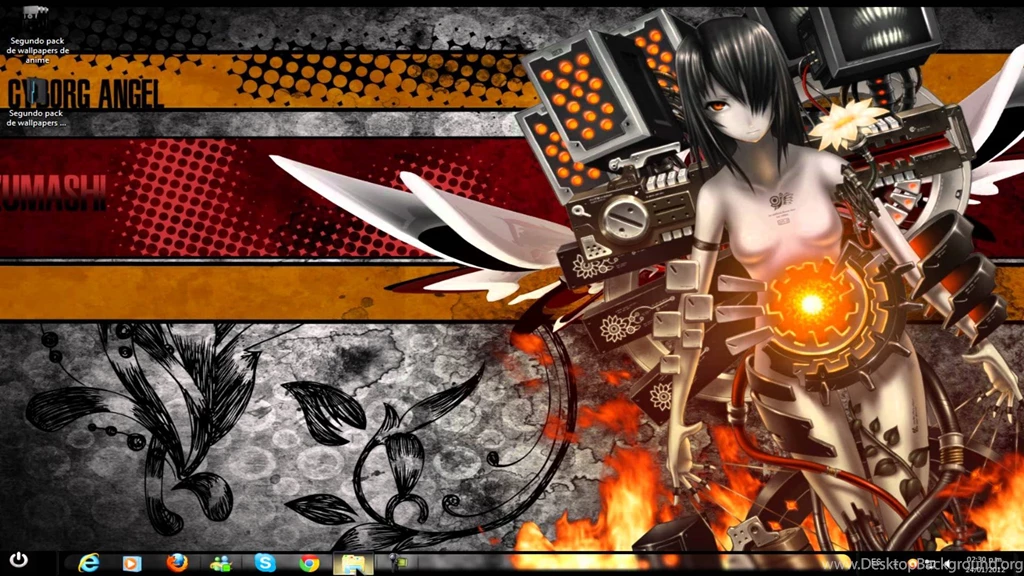Launch Internet Explorer from taskbar
This screenshot has height=576, width=1024.
tap(89, 562)
